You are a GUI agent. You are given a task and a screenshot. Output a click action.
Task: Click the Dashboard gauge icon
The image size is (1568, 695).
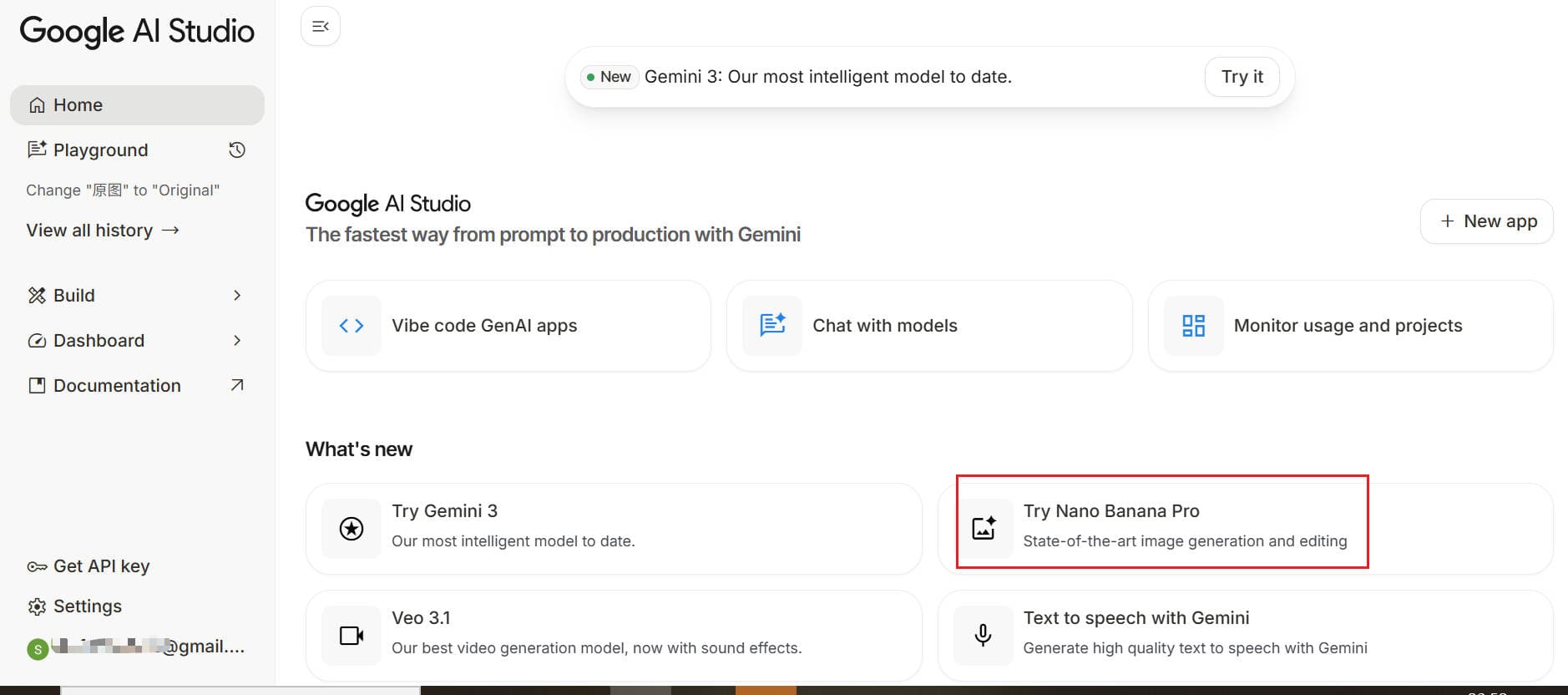click(37, 341)
